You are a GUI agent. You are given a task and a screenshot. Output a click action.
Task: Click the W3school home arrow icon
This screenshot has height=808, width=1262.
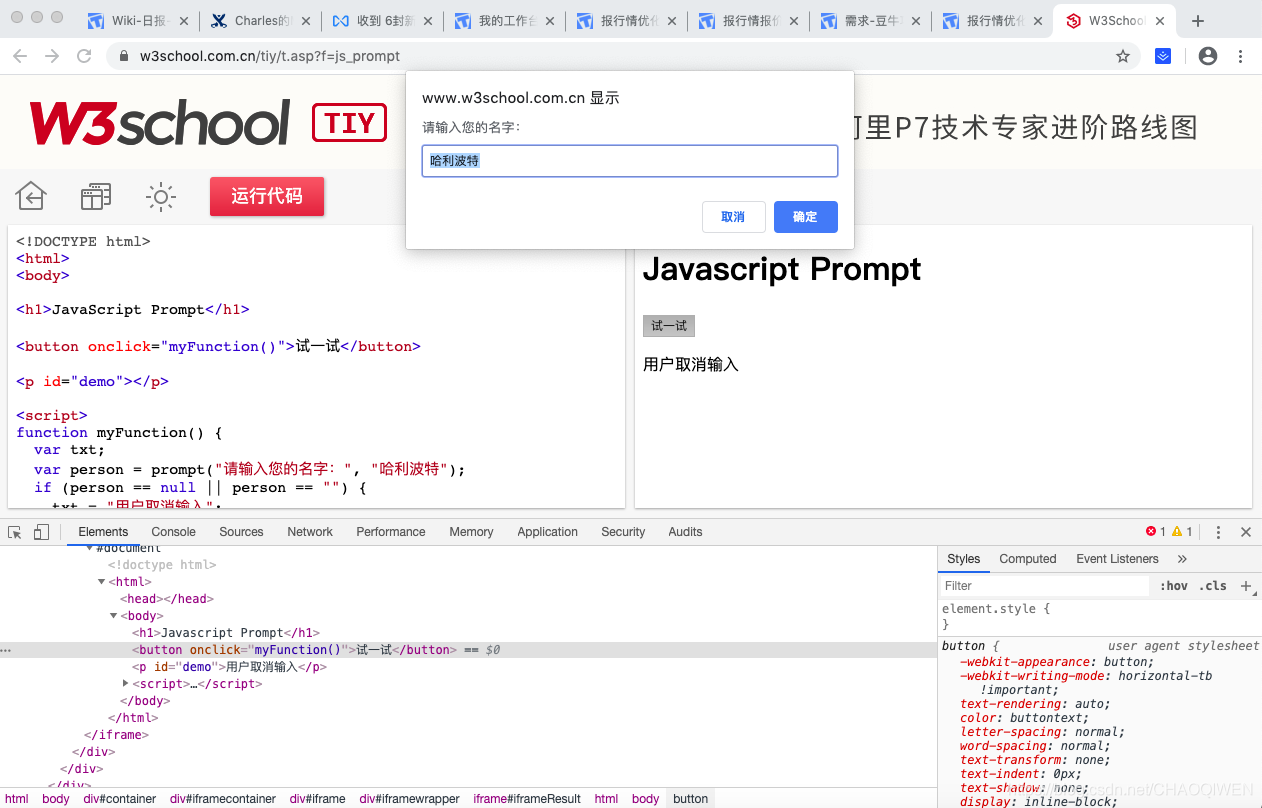coord(31,196)
